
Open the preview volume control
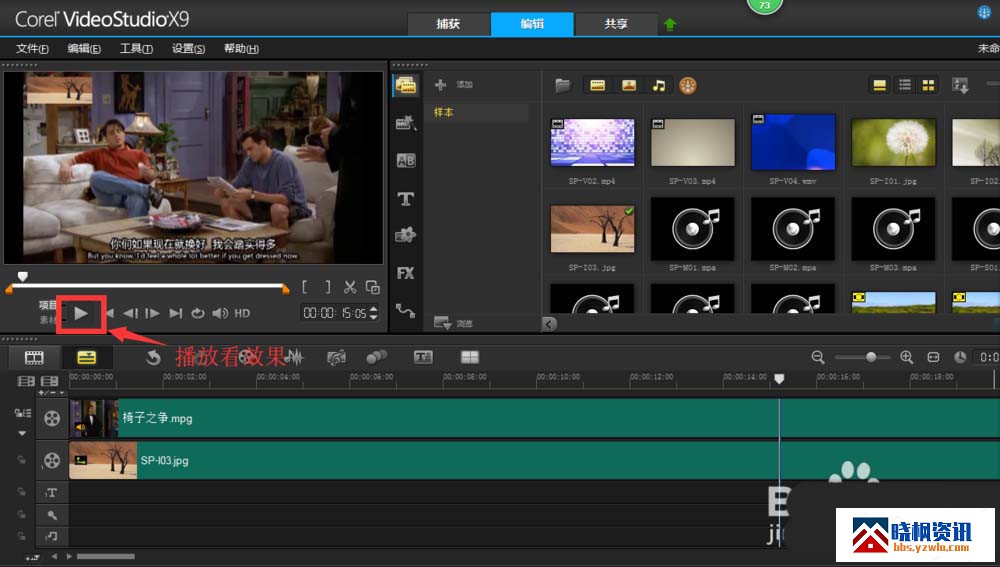tap(220, 313)
